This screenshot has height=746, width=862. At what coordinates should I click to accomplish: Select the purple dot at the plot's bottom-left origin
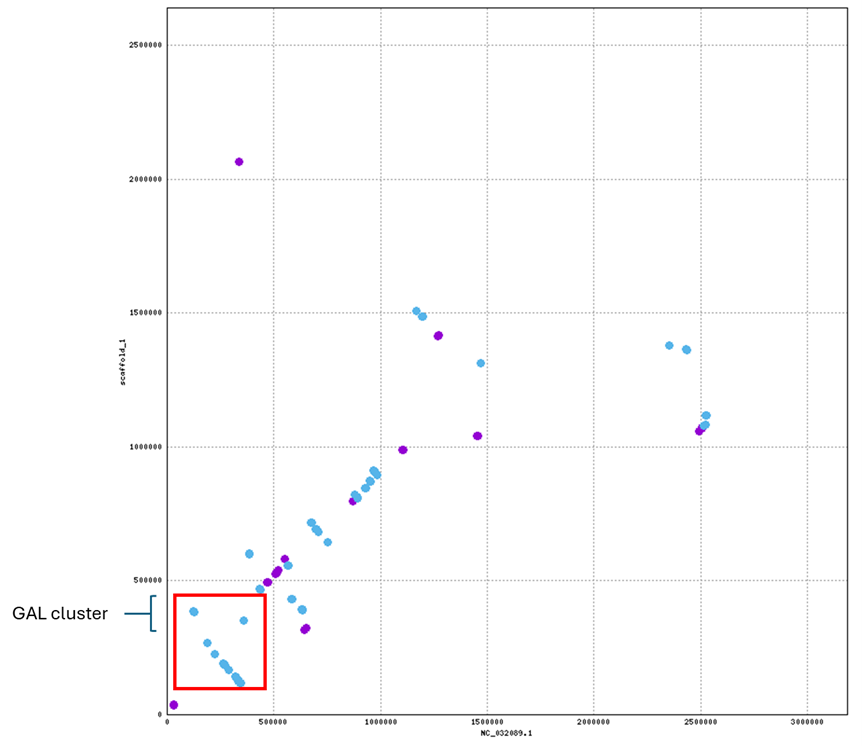tap(176, 706)
